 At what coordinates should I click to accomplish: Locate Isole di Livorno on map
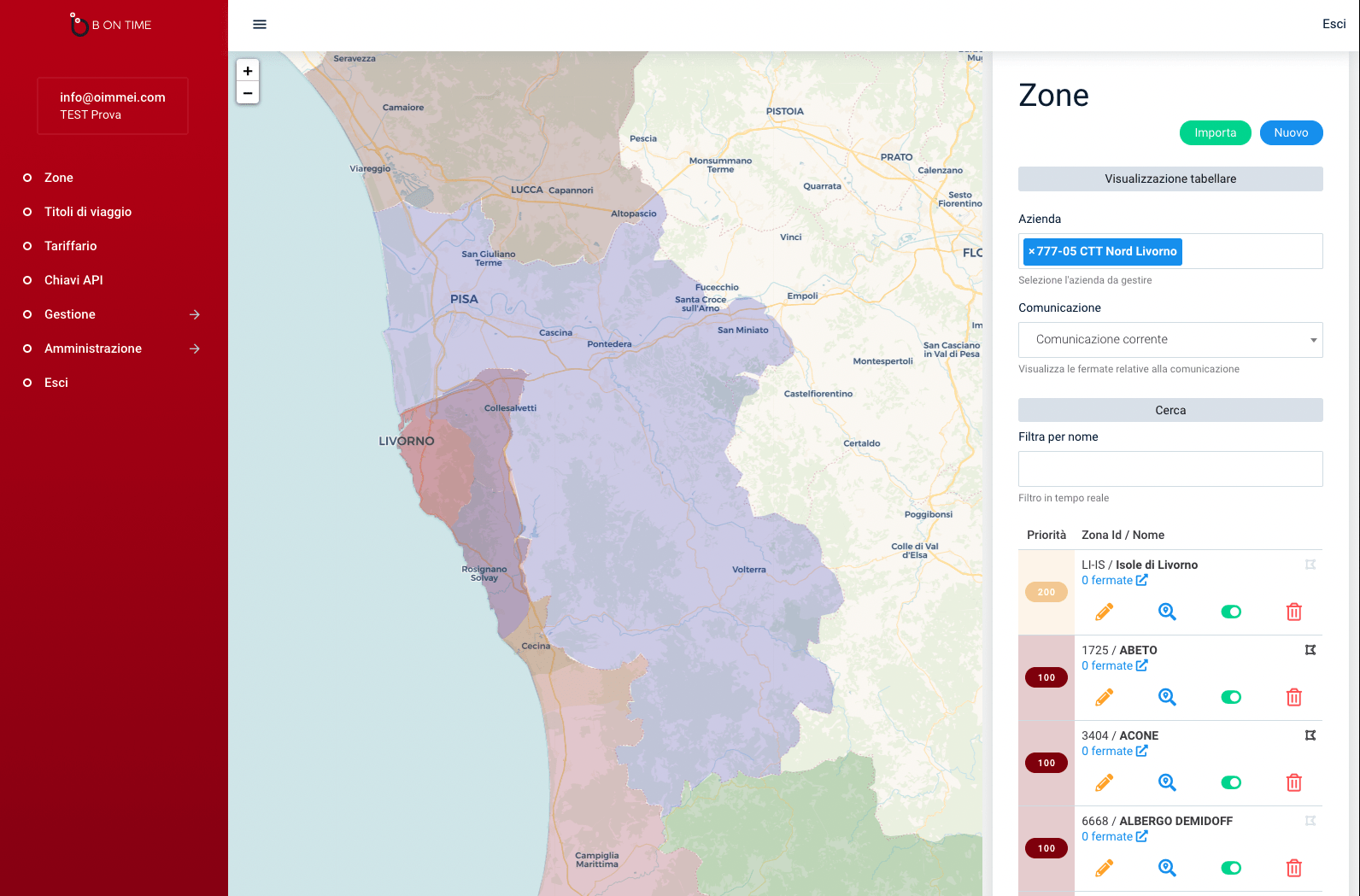(1167, 612)
